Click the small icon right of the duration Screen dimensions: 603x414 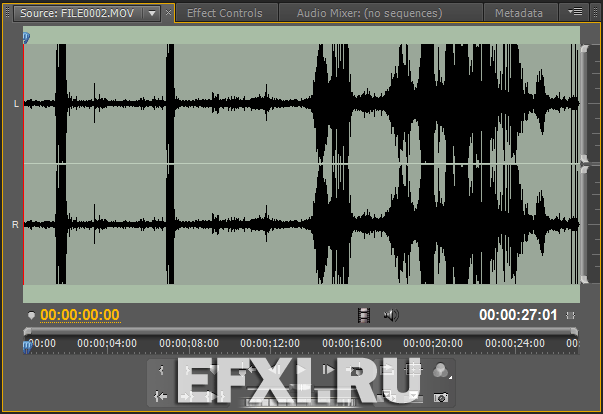tap(570, 316)
